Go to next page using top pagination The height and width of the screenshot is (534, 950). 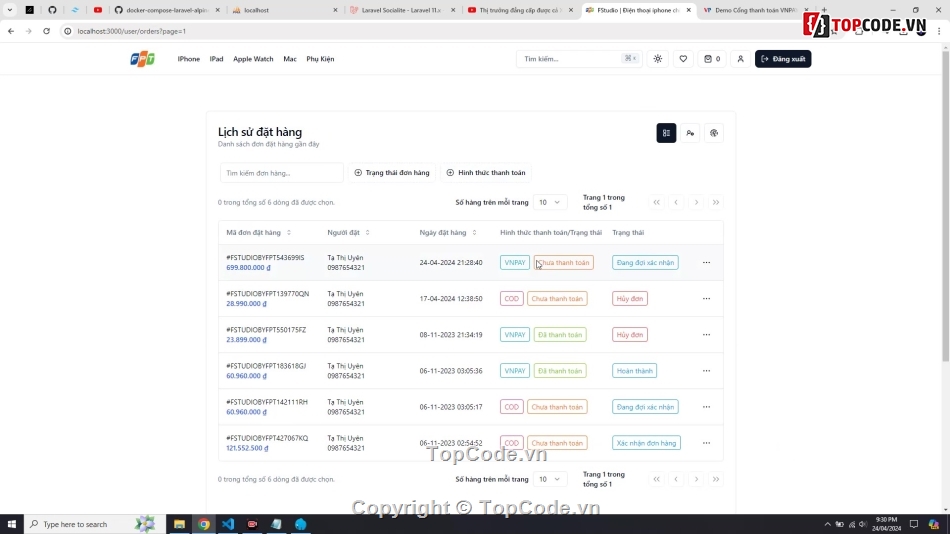point(696,202)
